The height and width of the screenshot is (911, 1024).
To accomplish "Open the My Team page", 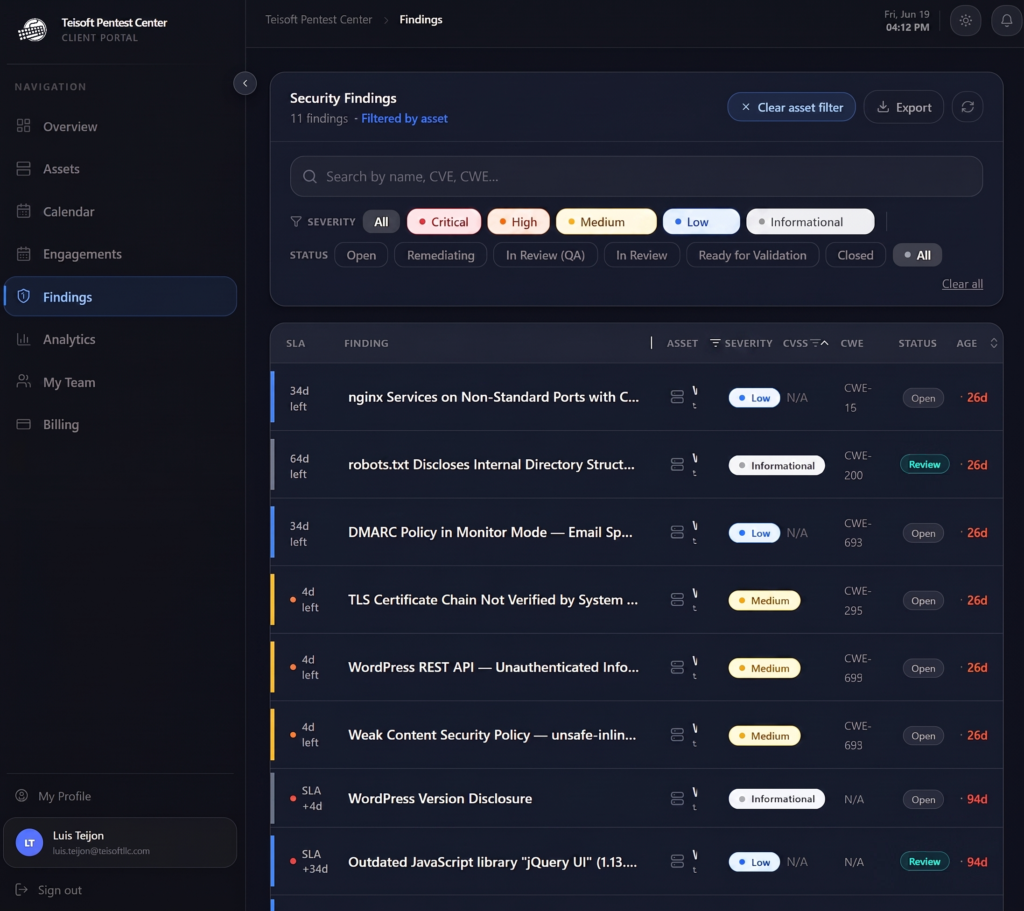I will coord(120,382).
